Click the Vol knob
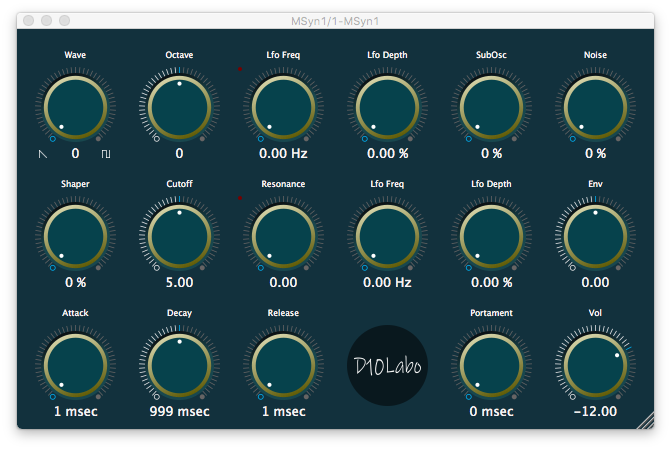Screen dimensions: 671x450 pos(595,366)
